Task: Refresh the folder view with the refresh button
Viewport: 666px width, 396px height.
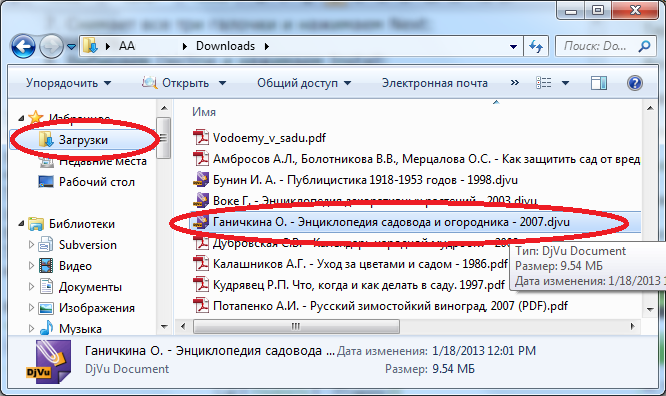Action: point(536,46)
